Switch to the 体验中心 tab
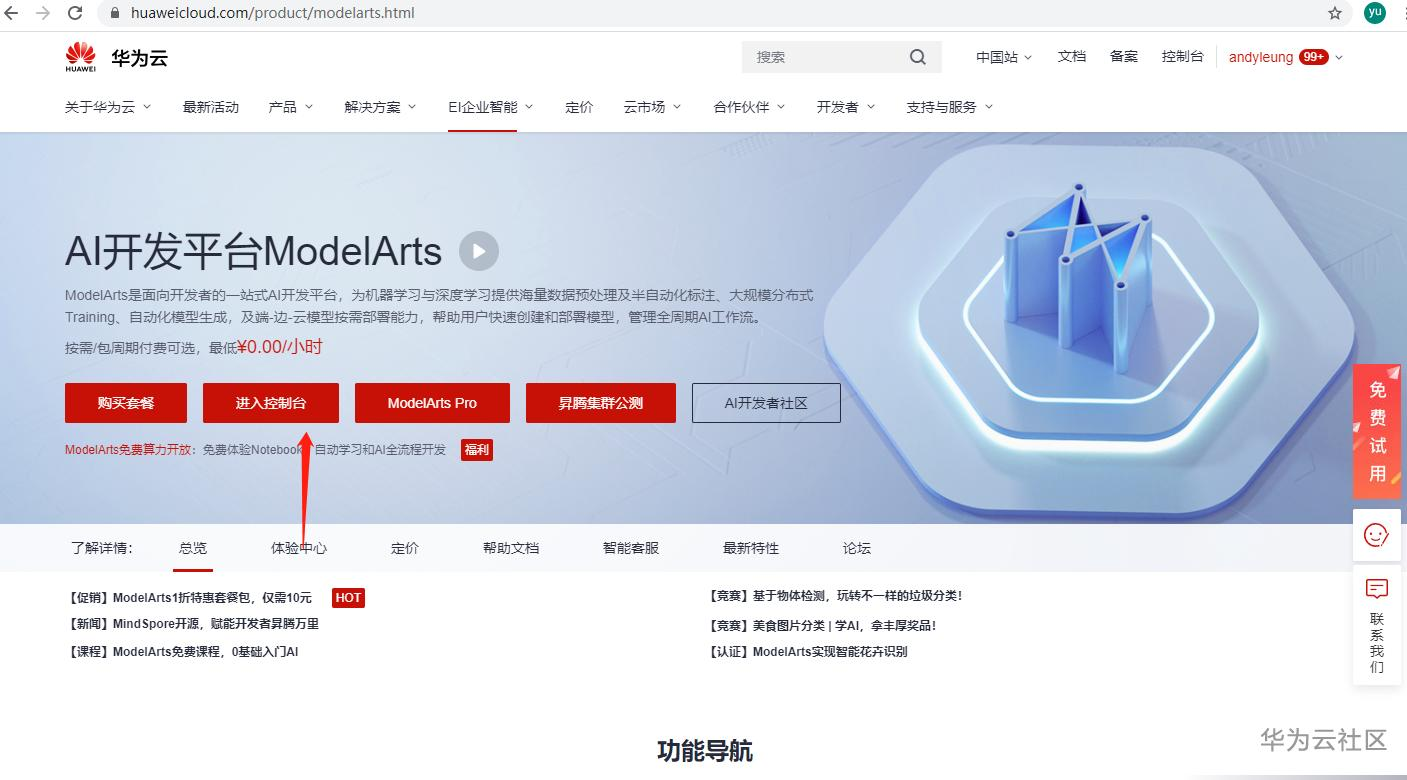This screenshot has width=1407, height=780. pos(299,548)
